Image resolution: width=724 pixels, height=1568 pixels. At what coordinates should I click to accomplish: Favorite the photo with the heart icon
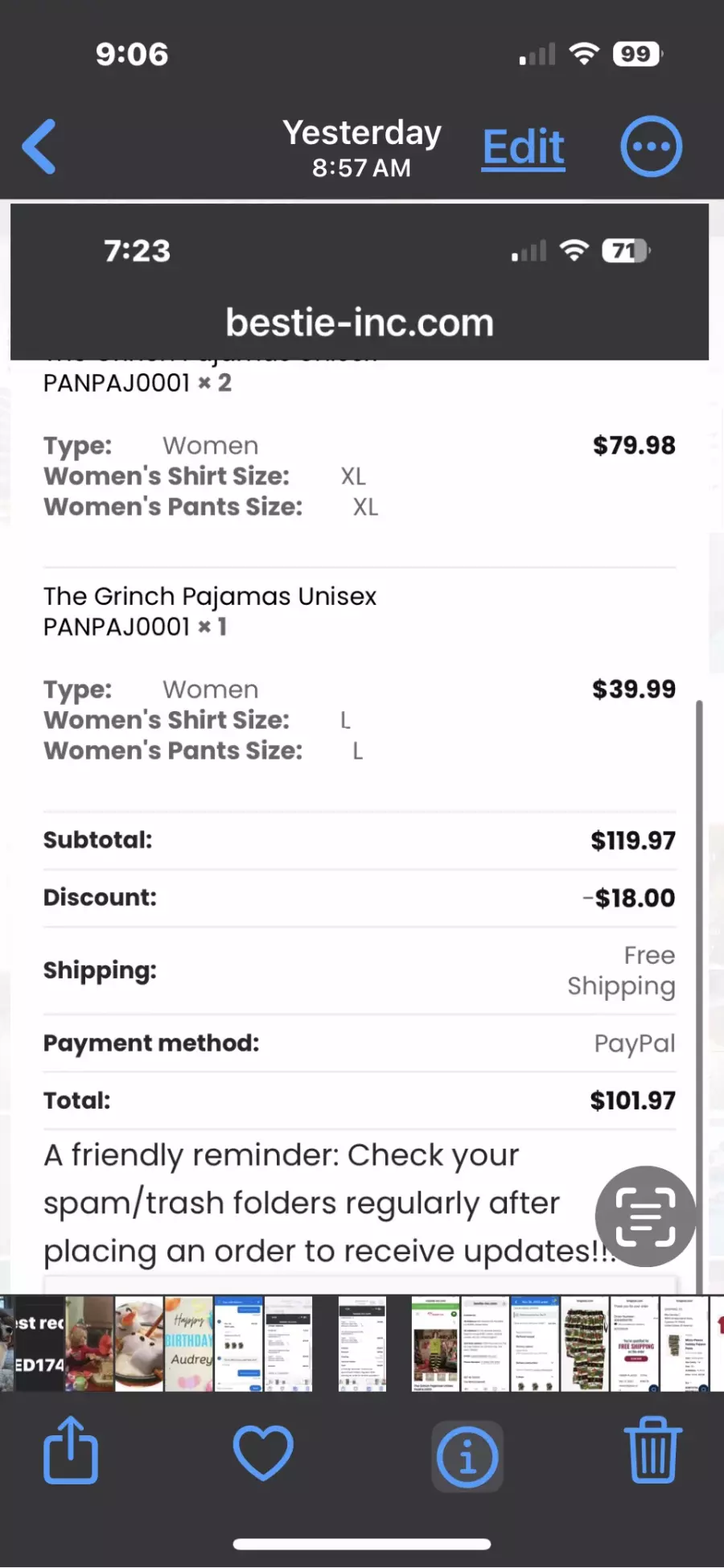click(x=263, y=1453)
